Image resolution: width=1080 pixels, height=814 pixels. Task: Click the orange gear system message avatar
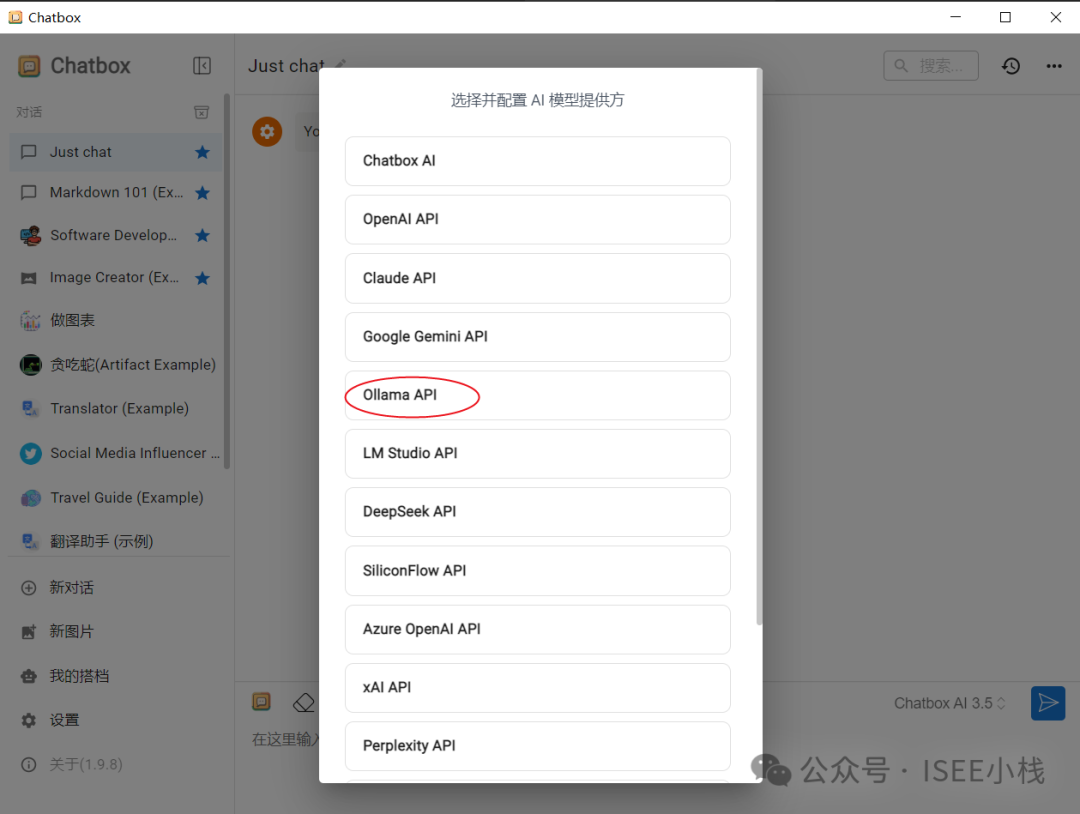tap(267, 132)
